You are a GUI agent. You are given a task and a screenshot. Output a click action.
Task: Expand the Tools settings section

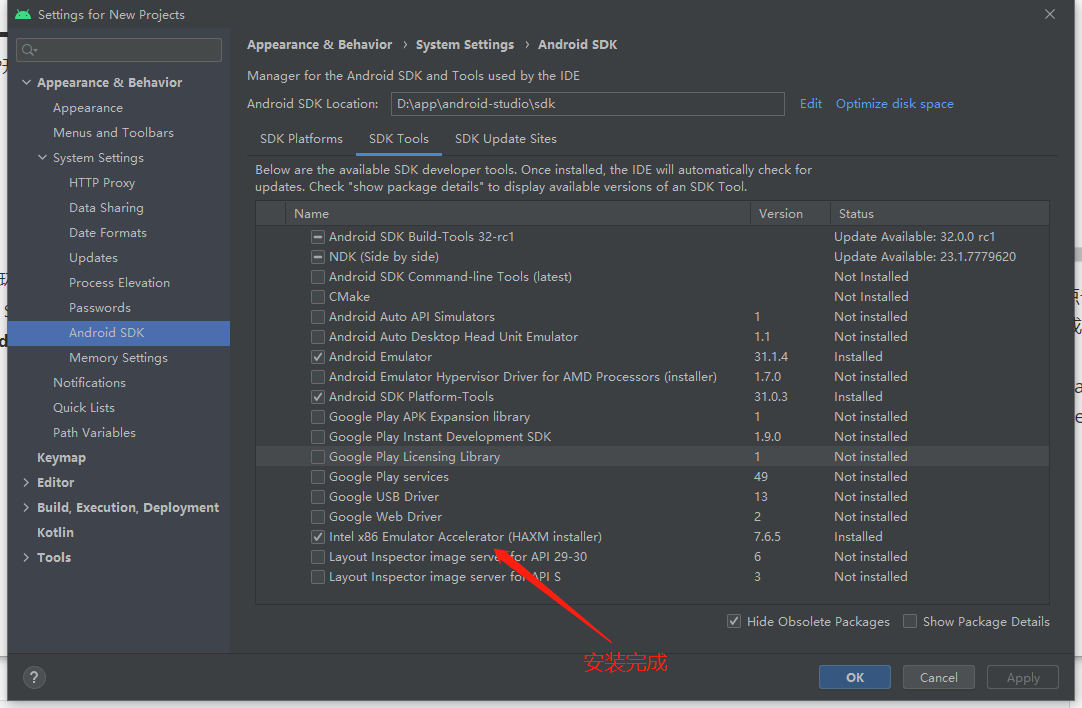click(26, 558)
